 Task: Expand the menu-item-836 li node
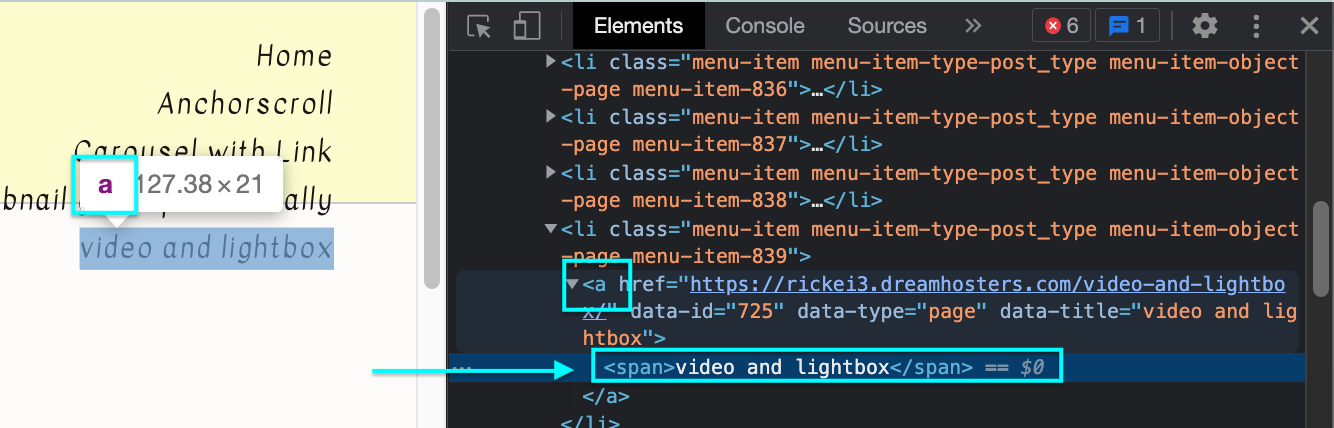pos(551,62)
